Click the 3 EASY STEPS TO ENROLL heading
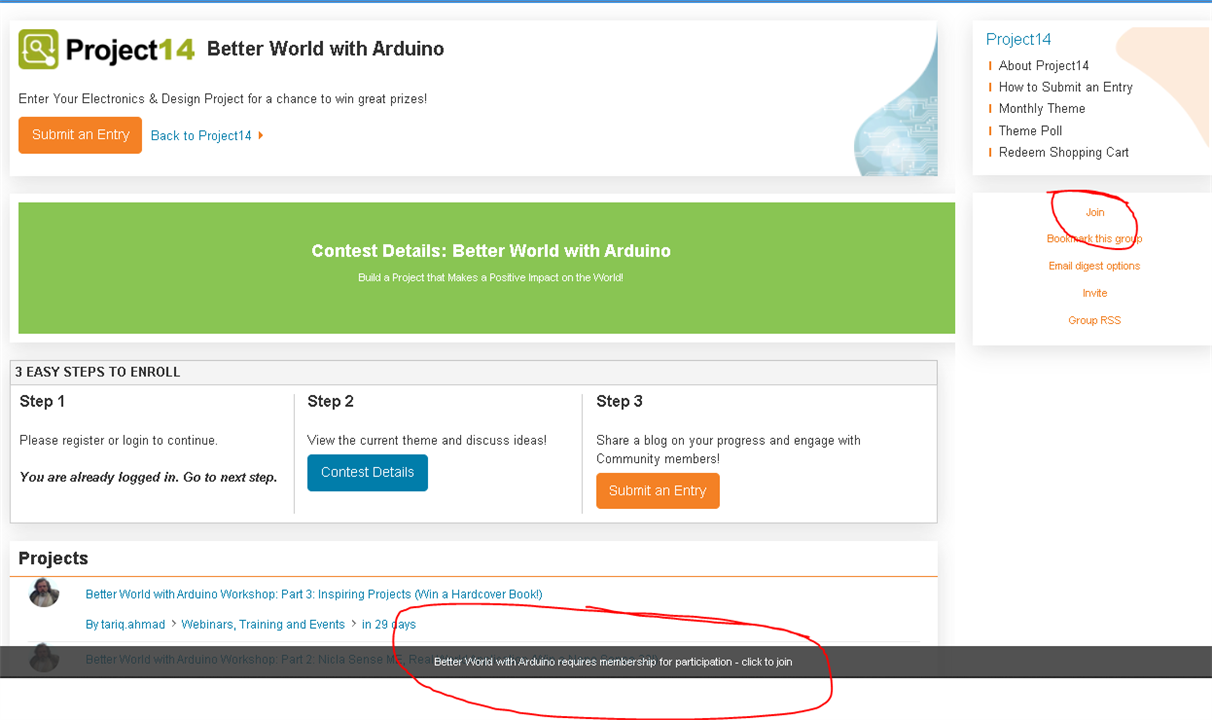Viewport: 1212px width, 720px height. tap(97, 372)
